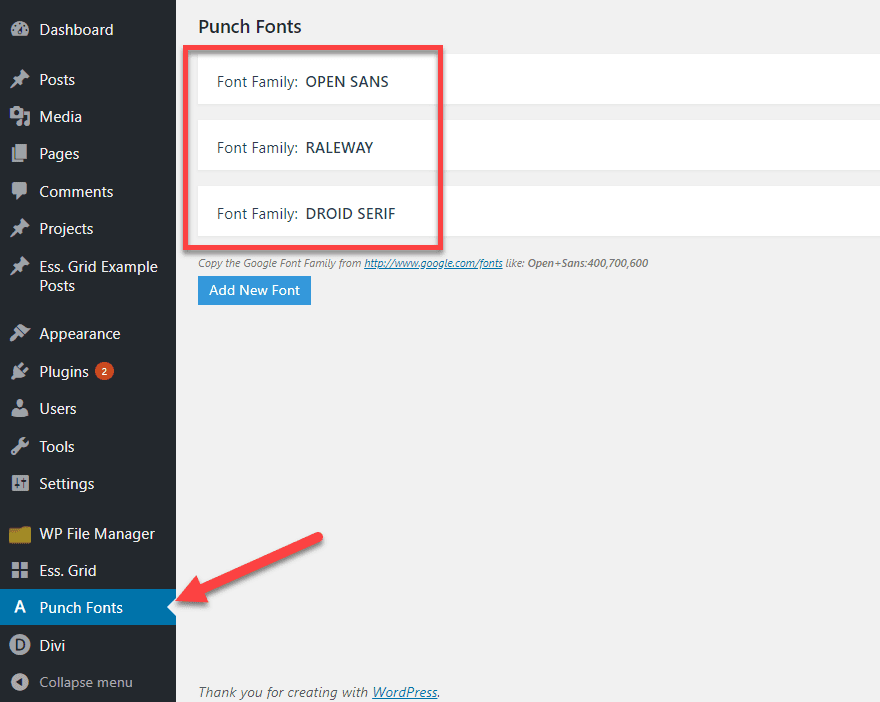Click the Plugins plug icon
The height and width of the screenshot is (702, 880).
click(19, 372)
